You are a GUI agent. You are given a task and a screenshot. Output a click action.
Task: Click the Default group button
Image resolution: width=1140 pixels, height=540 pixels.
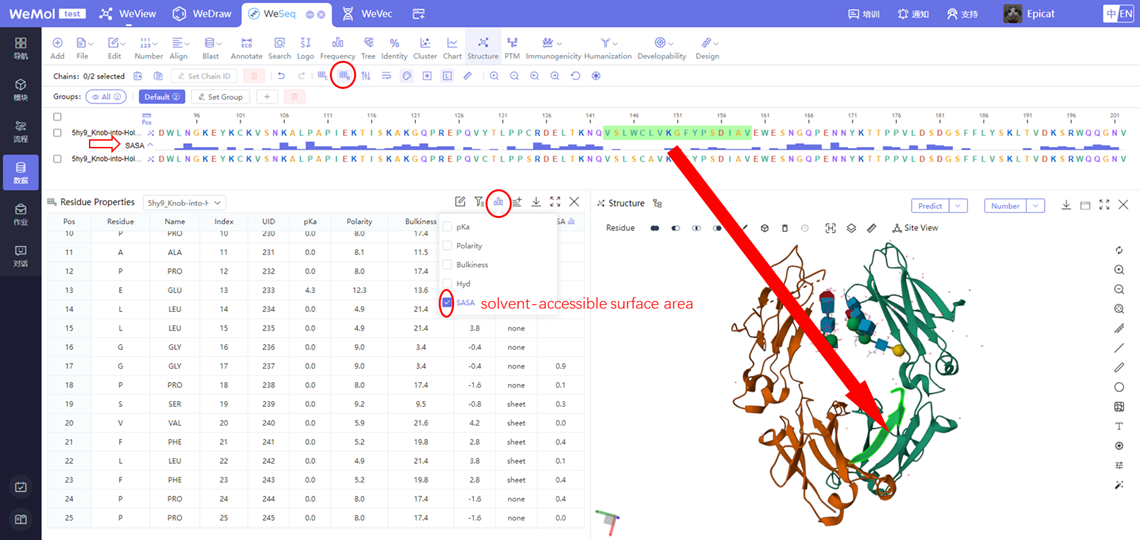click(161, 97)
